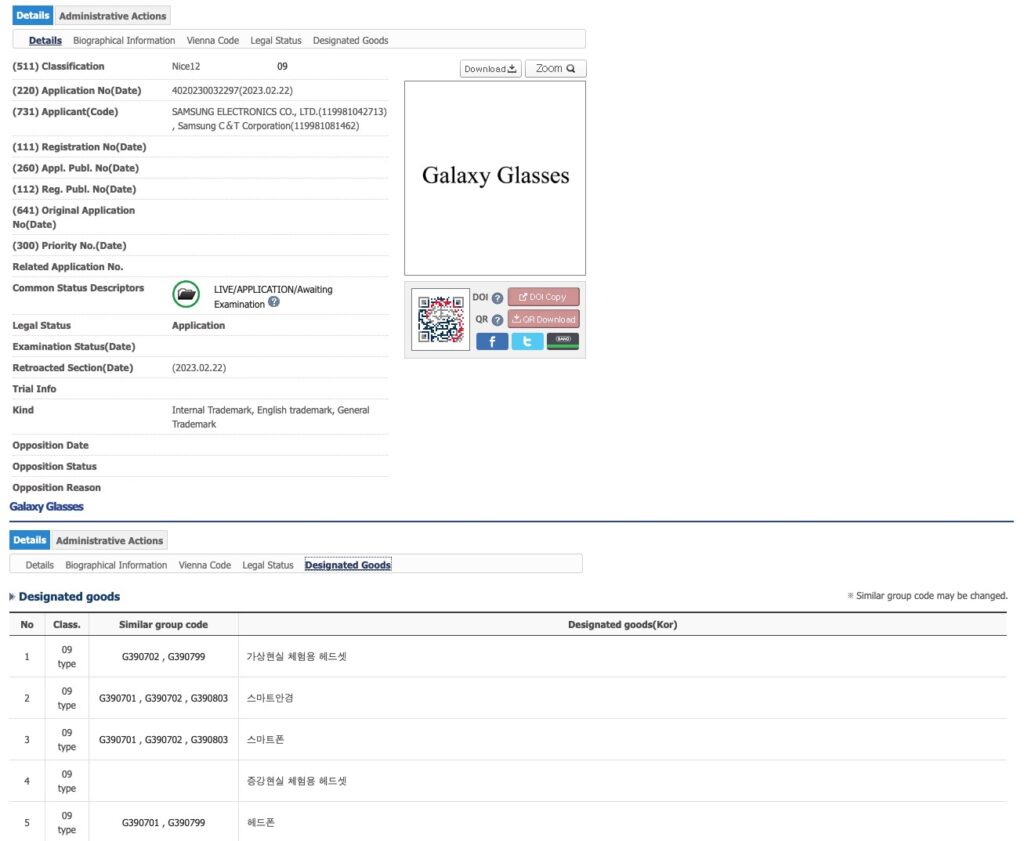Click row 1 code G390702 , G390799
The height and width of the screenshot is (841, 1024).
pyautogui.click(x=163, y=657)
